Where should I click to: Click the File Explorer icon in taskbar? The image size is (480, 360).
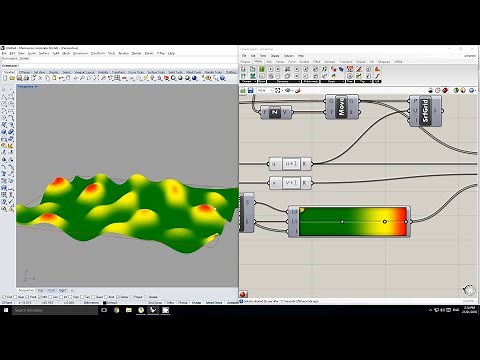[x=129, y=310]
